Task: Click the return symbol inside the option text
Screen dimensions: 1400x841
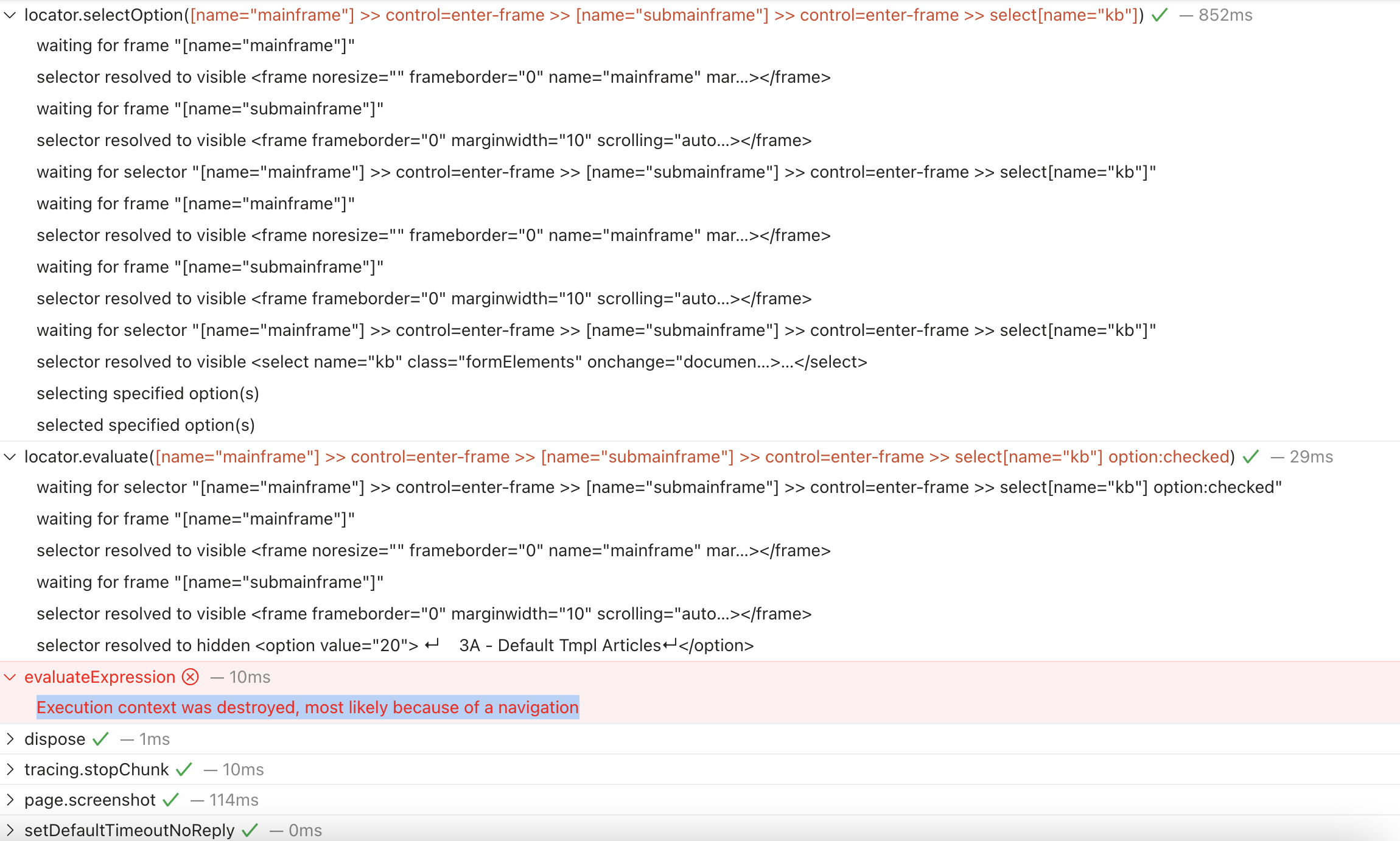Action: tap(432, 644)
